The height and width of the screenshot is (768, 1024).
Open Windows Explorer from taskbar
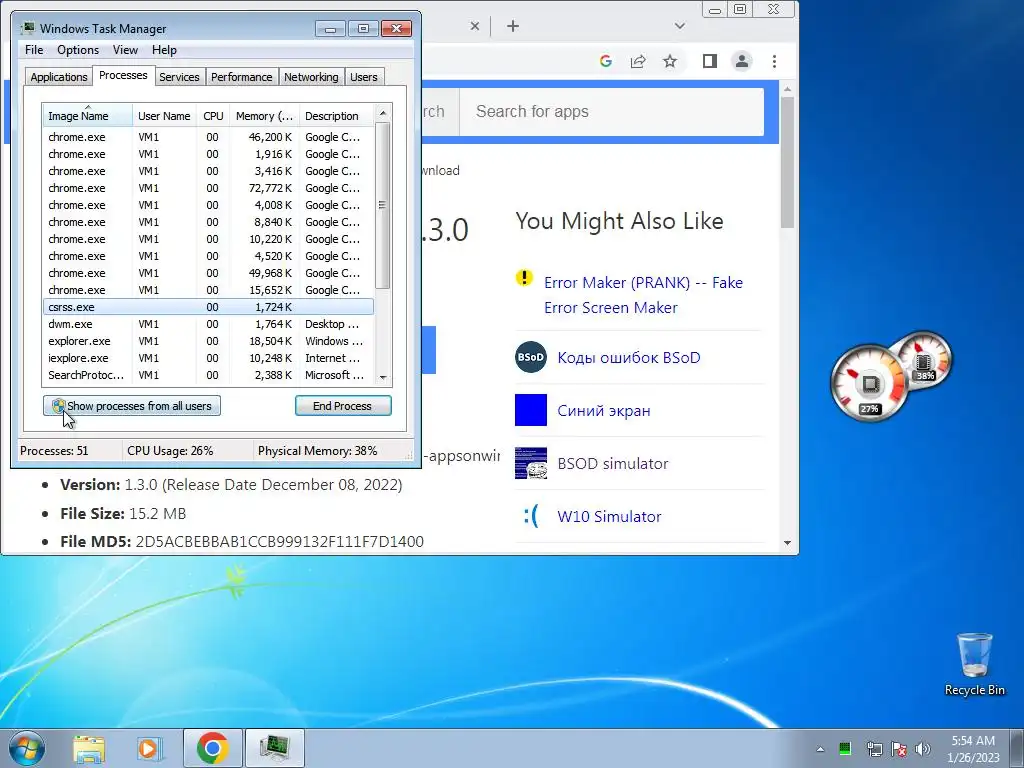click(89, 748)
